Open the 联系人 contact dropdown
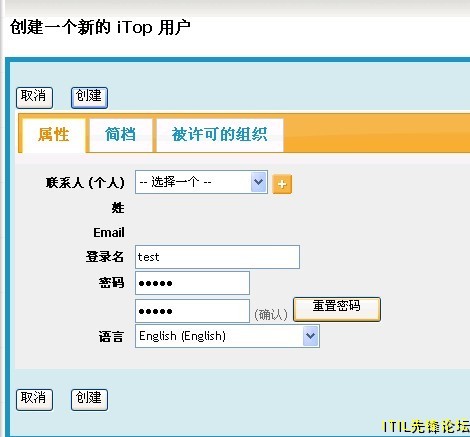 pos(201,182)
